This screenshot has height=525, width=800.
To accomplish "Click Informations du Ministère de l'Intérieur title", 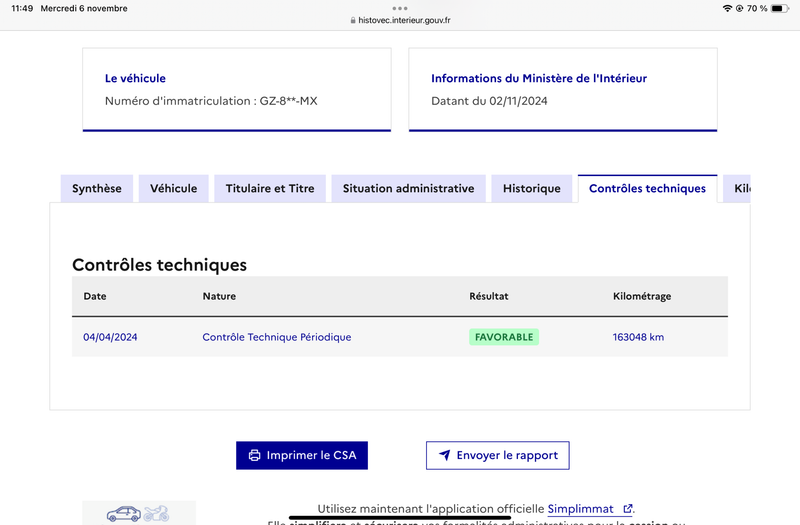I will [x=539, y=79].
